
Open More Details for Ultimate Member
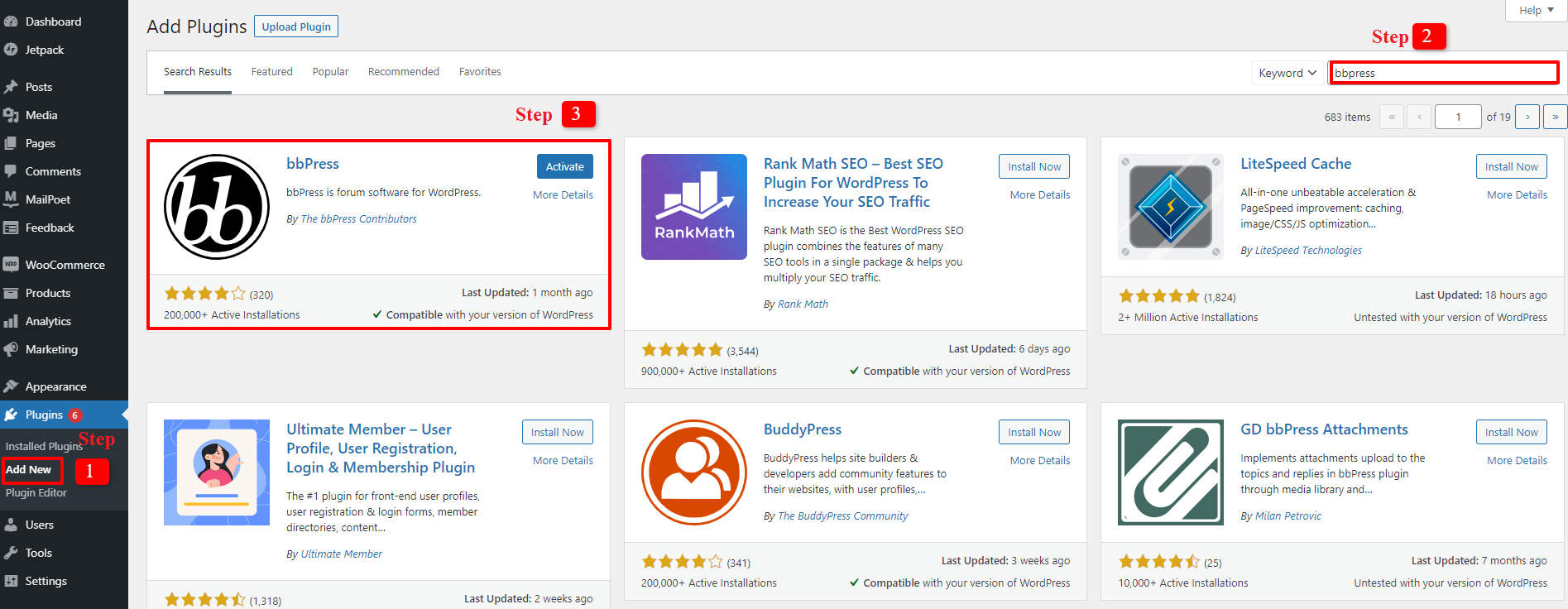point(563,461)
